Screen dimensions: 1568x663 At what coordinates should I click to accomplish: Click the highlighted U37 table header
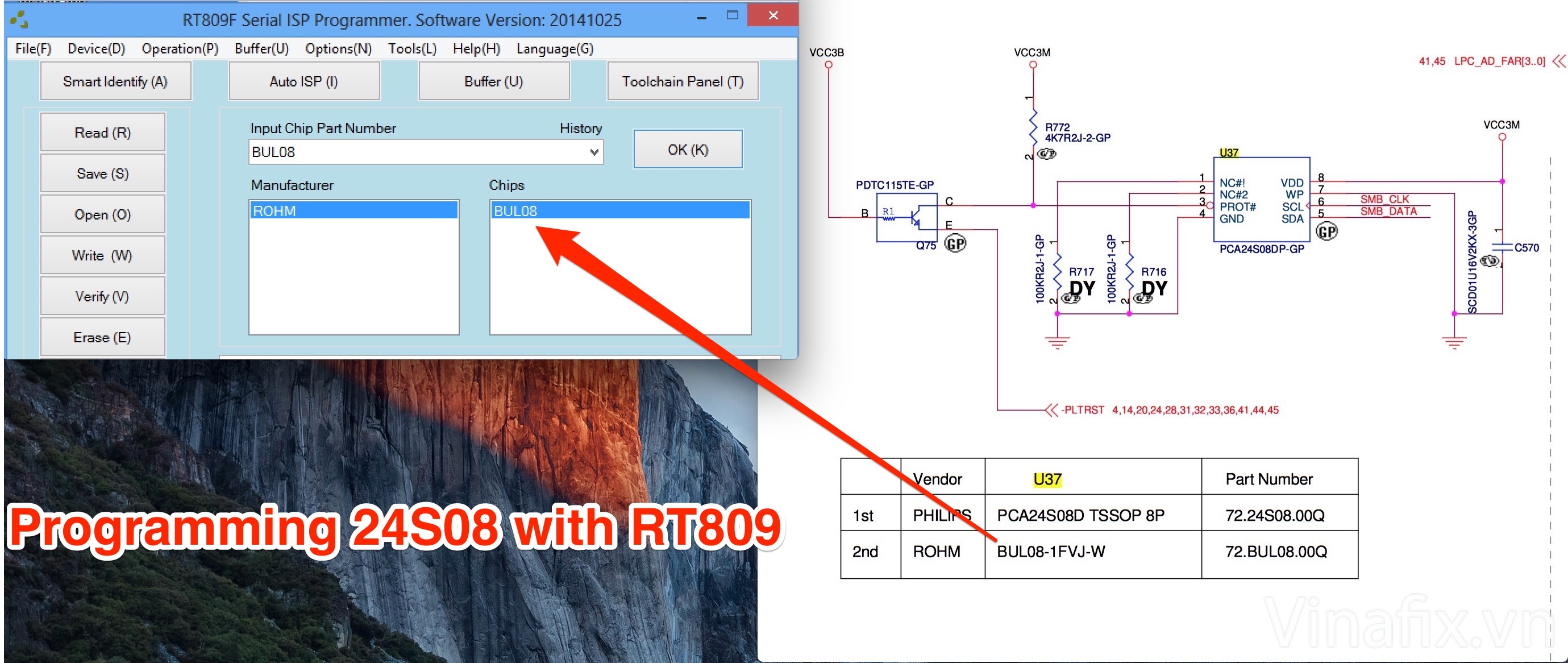[1047, 479]
